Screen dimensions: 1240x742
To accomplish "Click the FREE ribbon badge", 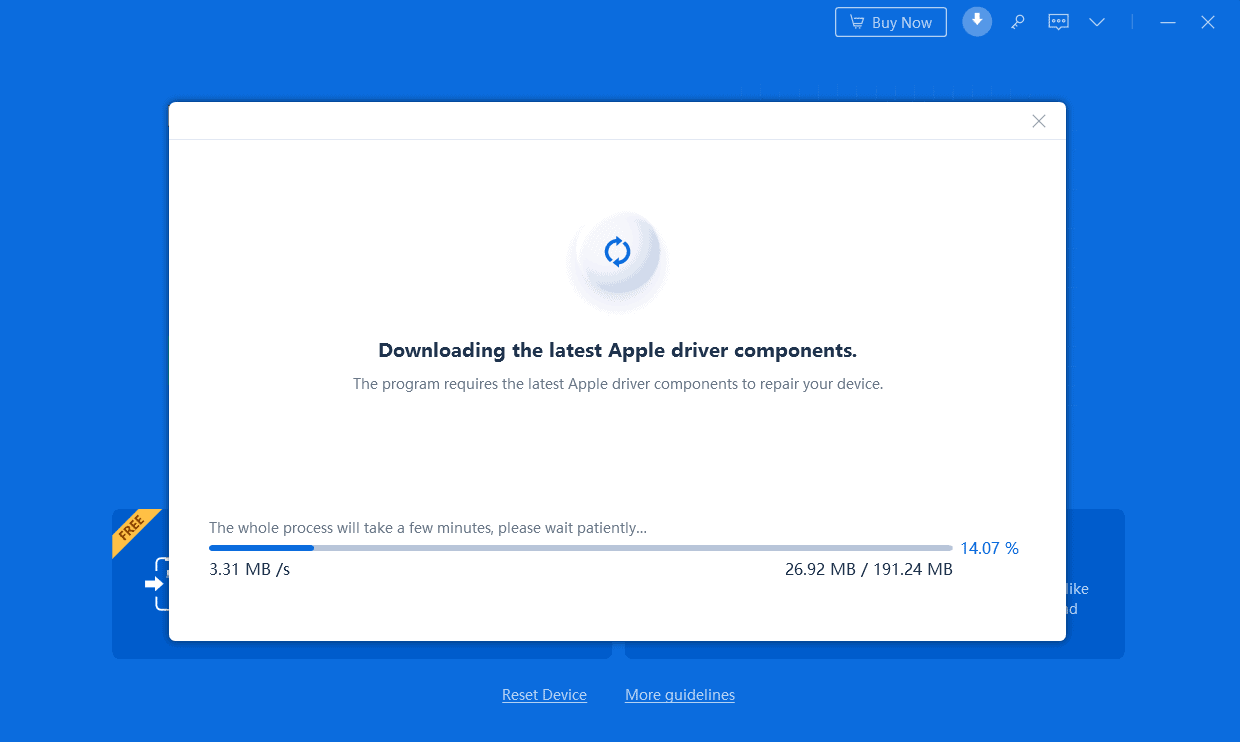I will [x=135, y=532].
